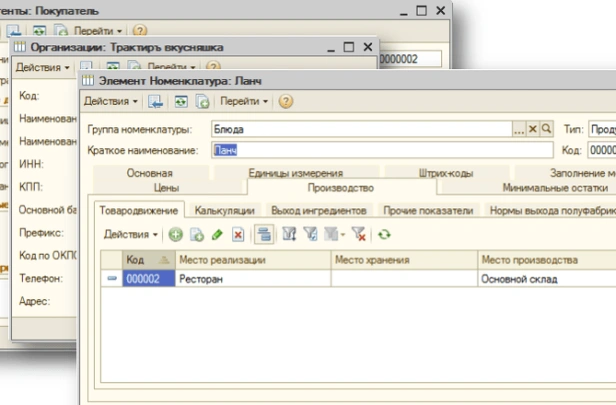This screenshot has height=405, width=616.
Task: Go to the Единицы измерения tab
Action: (295, 173)
